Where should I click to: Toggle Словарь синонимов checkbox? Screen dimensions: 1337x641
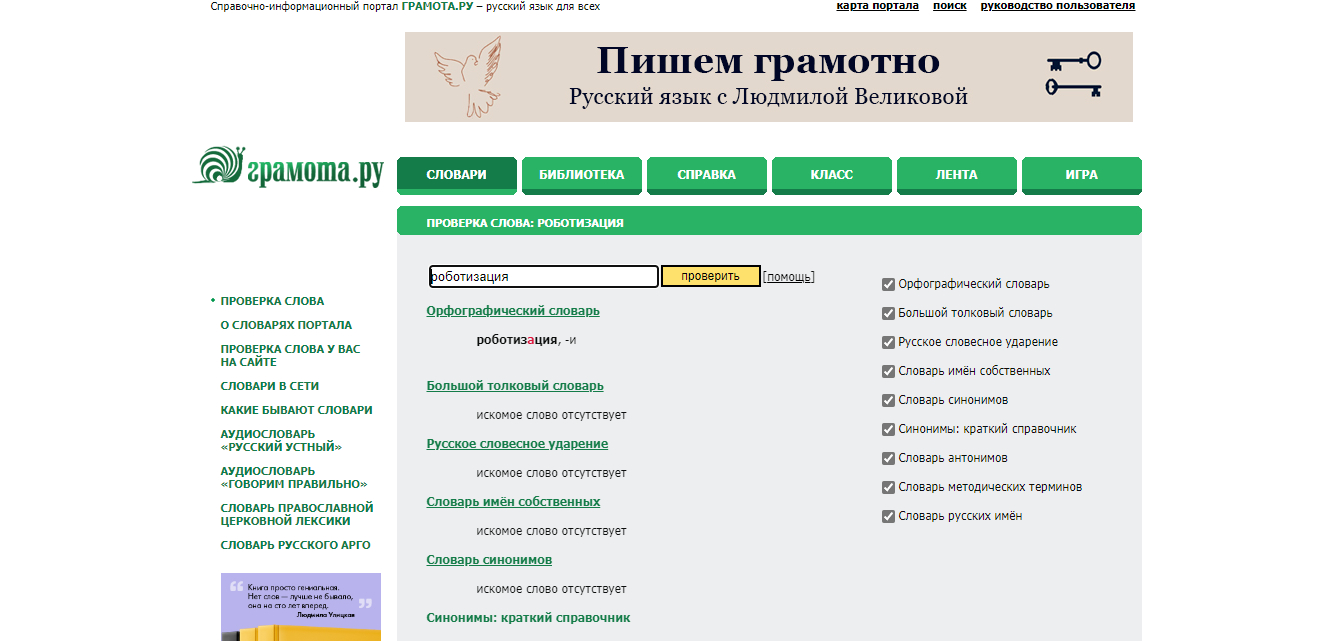888,400
